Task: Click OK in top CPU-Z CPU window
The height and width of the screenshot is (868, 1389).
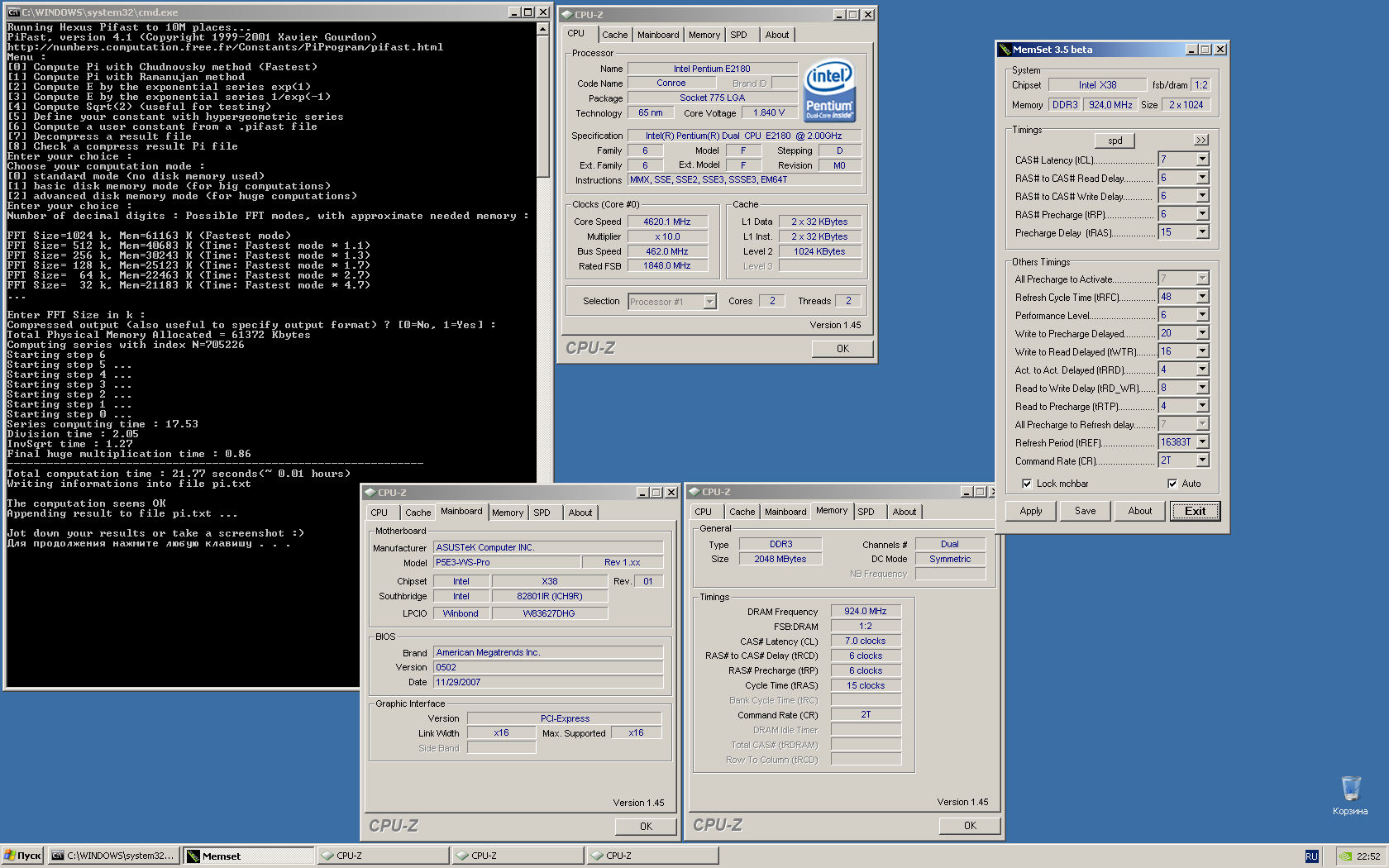Action: pos(842,349)
